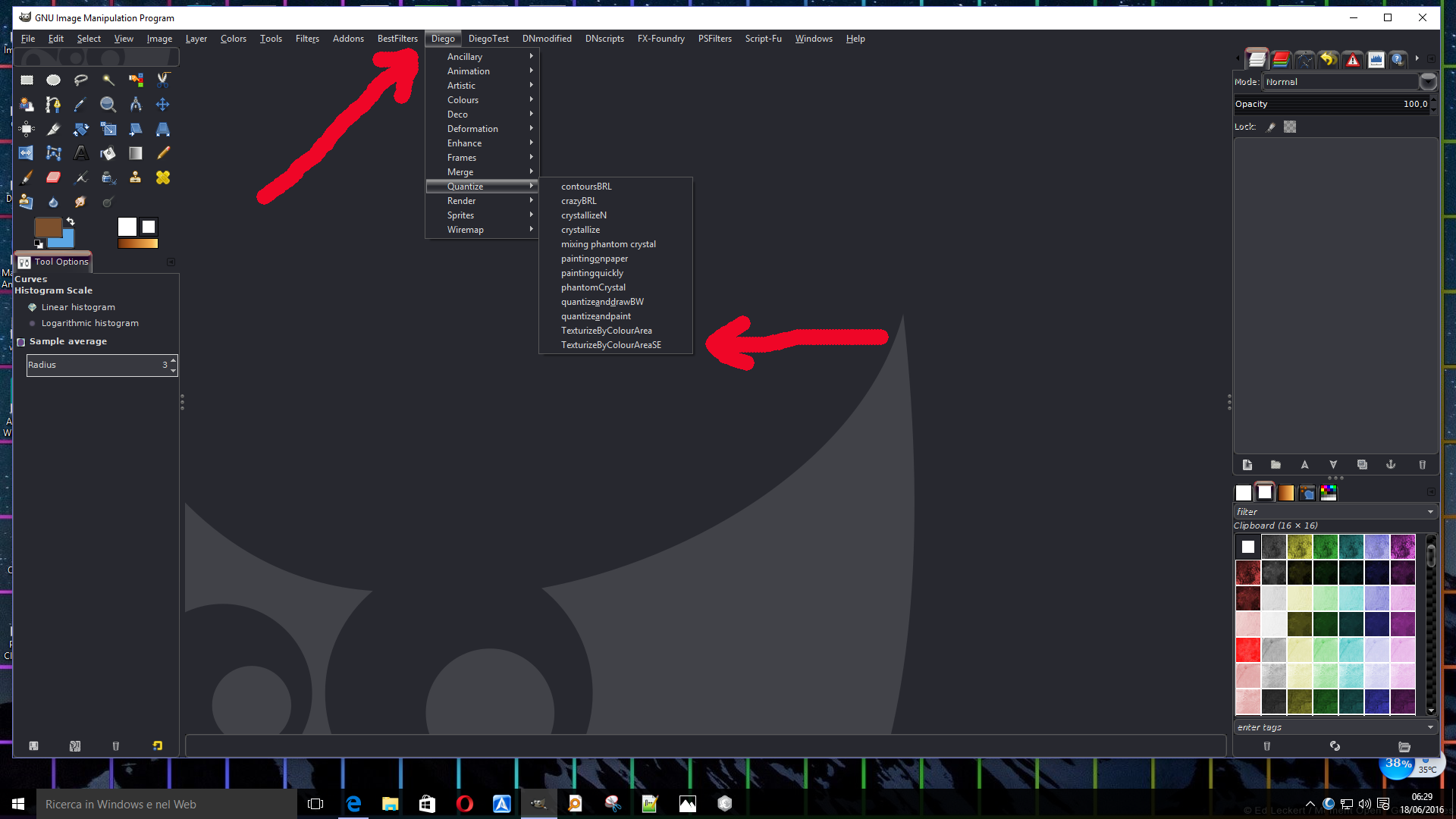Screen dimensions: 1456x819
Task: Select the Rotate tool
Action: coord(80,130)
